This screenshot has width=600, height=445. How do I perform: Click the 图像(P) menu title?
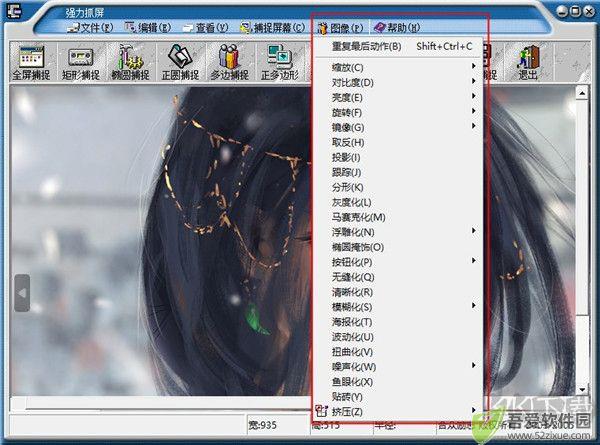pos(340,28)
